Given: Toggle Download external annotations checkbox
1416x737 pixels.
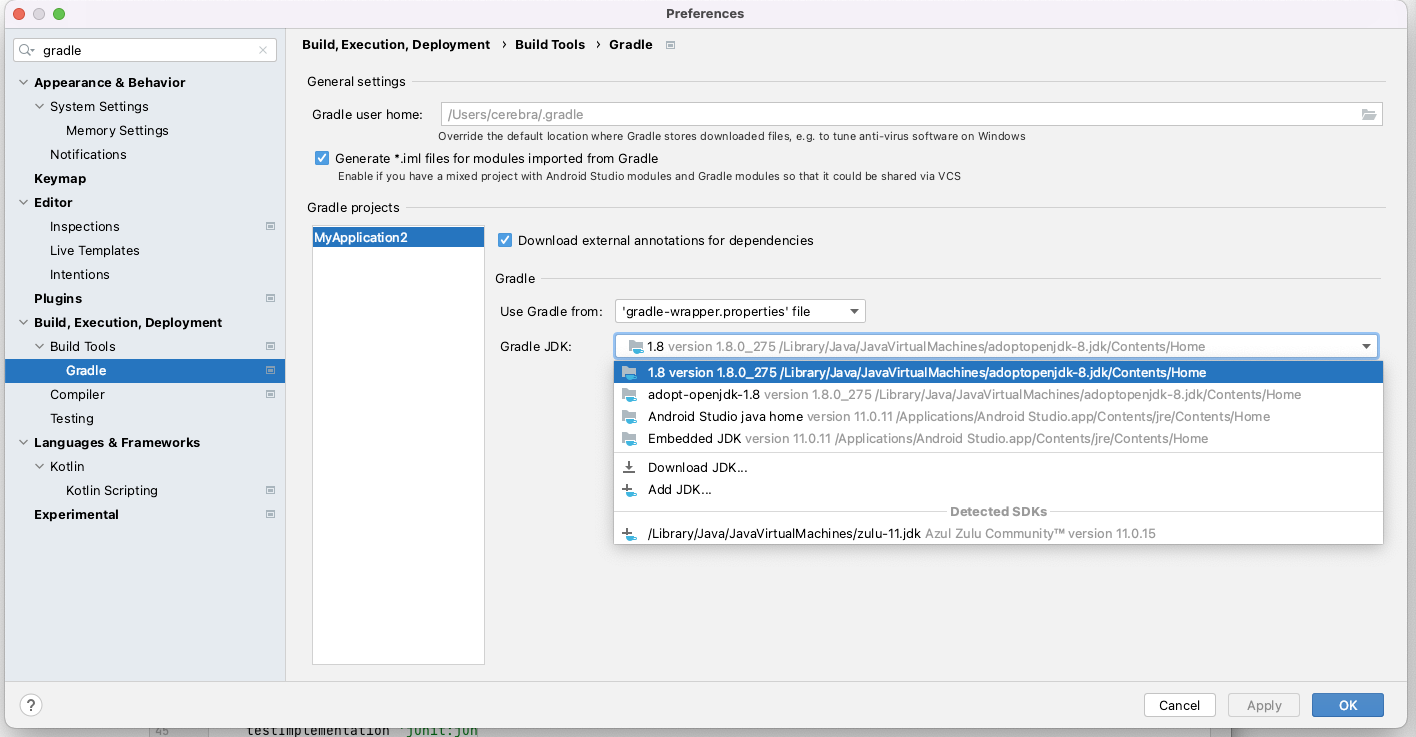Looking at the screenshot, I should [x=505, y=240].
